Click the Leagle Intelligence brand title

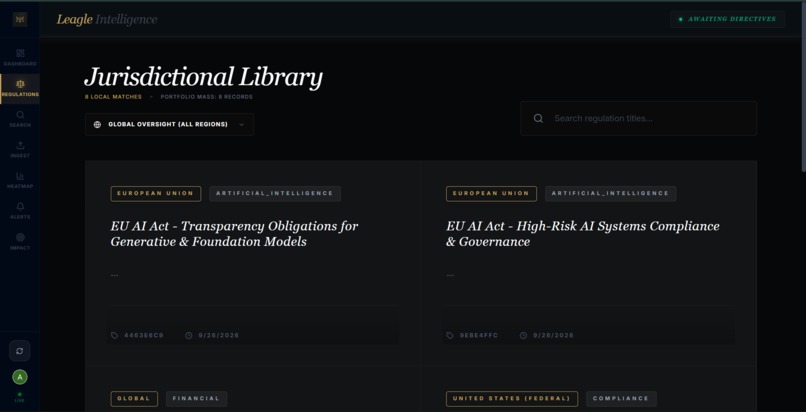107,20
